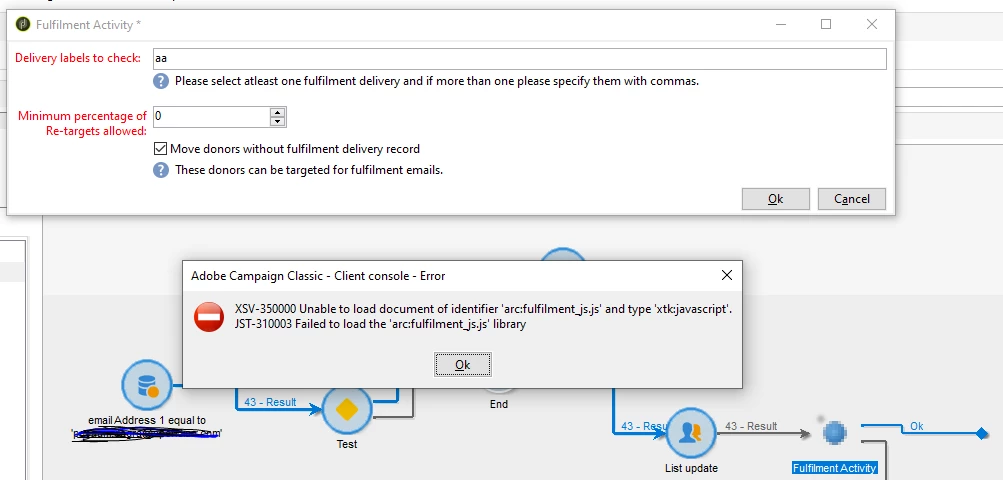Click the red error stop icon

click(209, 317)
